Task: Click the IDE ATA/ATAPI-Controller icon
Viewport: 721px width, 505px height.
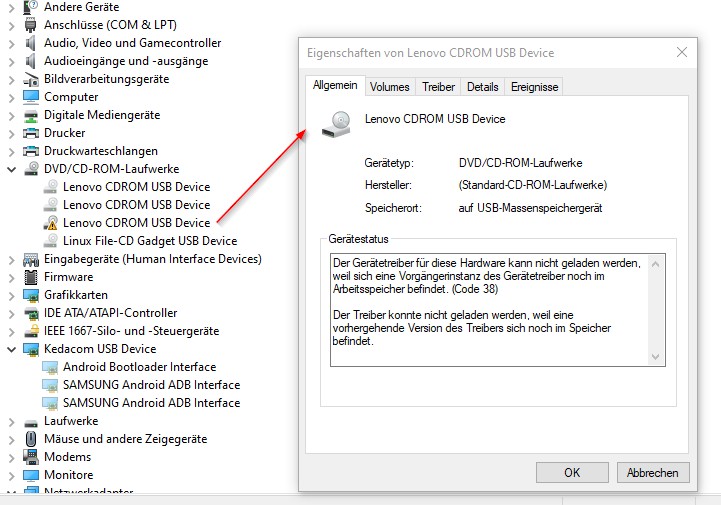Action: point(31,313)
